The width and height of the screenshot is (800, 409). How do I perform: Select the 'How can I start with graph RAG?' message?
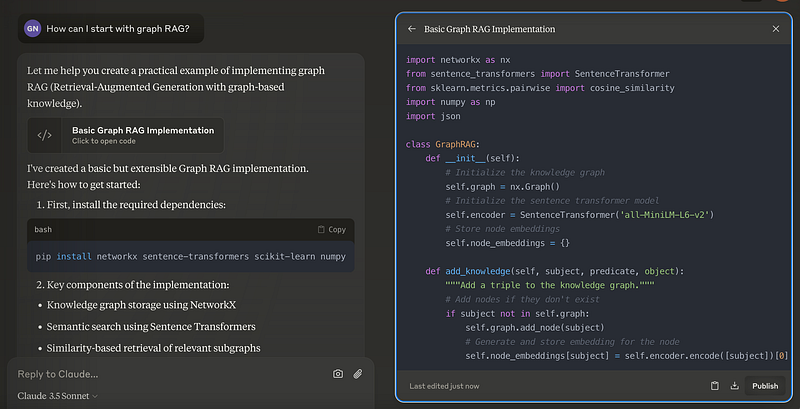point(118,29)
